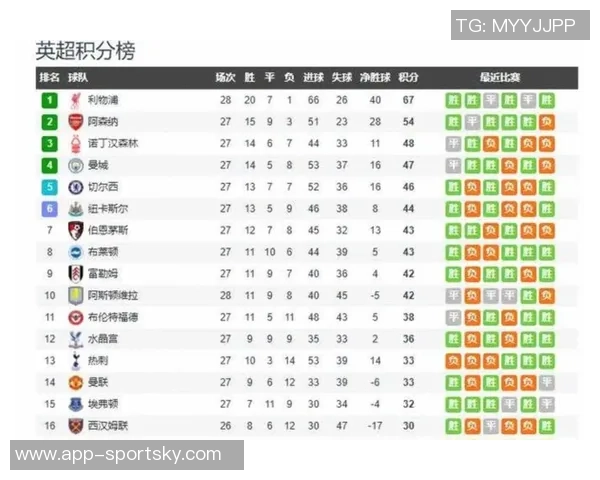Open the 布伦特福德 team link
Image resolution: width=600 pixels, height=480 pixels.
111,317
